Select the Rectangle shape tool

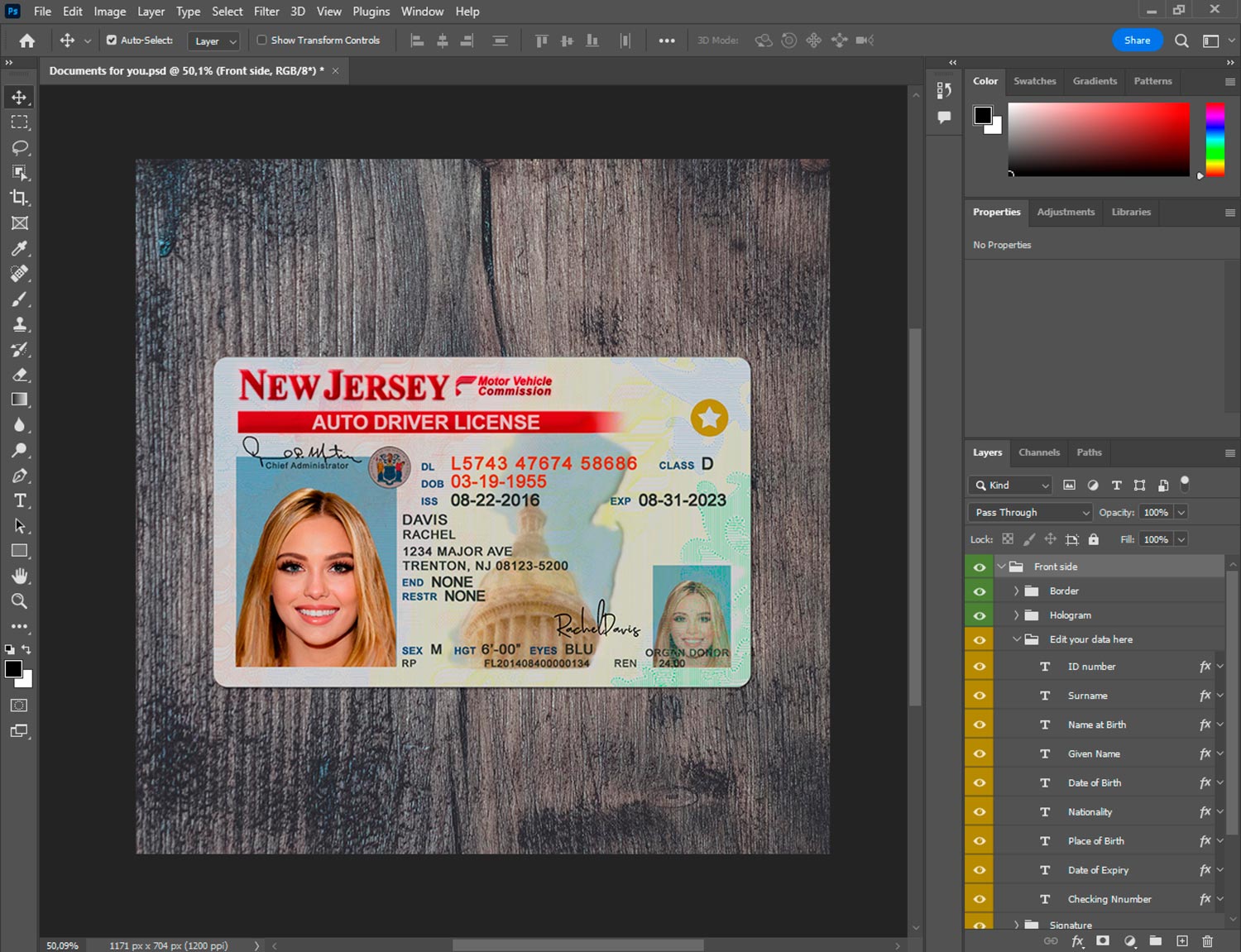pyautogui.click(x=19, y=551)
